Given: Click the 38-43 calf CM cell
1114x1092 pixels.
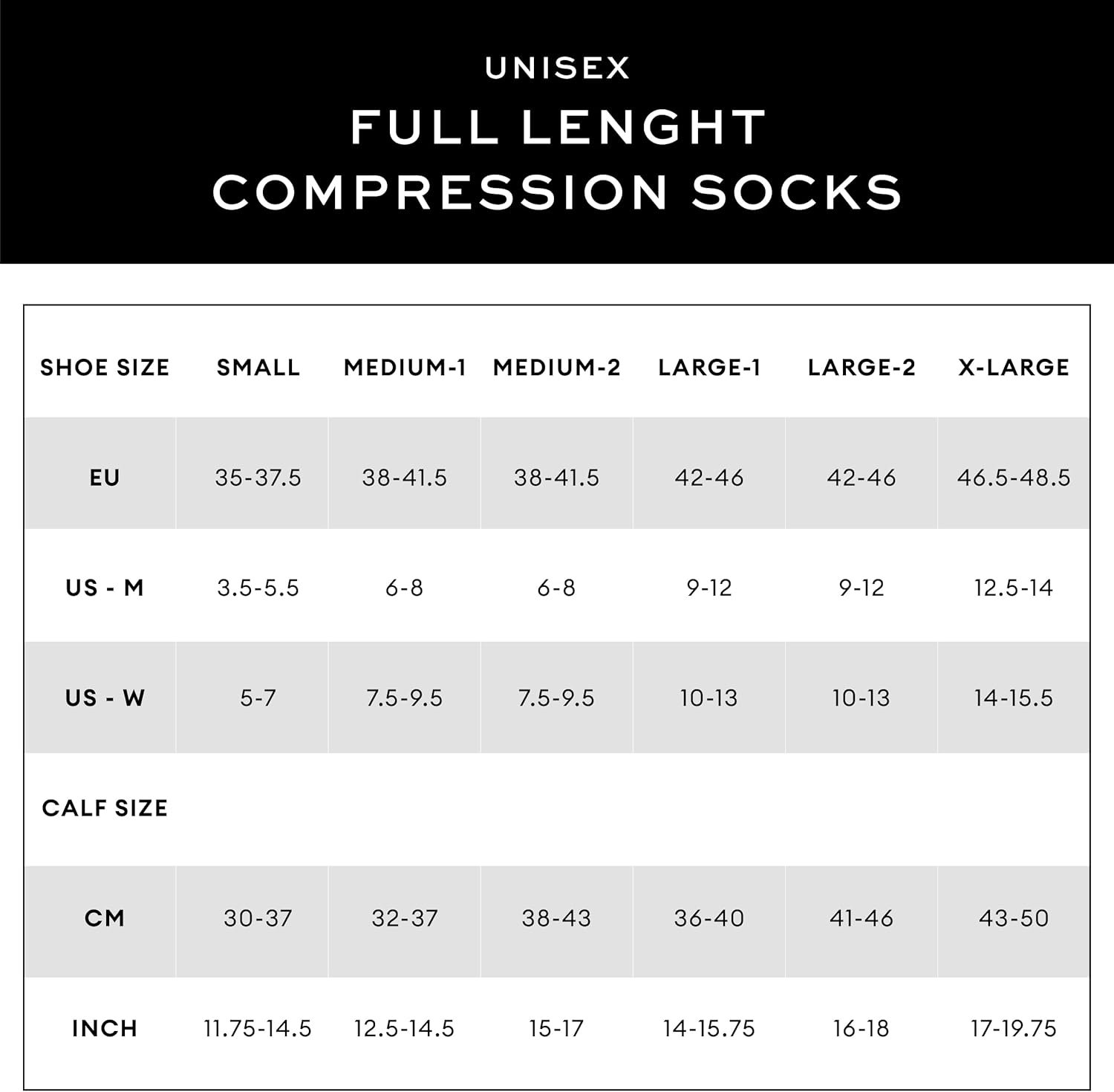Looking at the screenshot, I should pyautogui.click(x=556, y=919).
